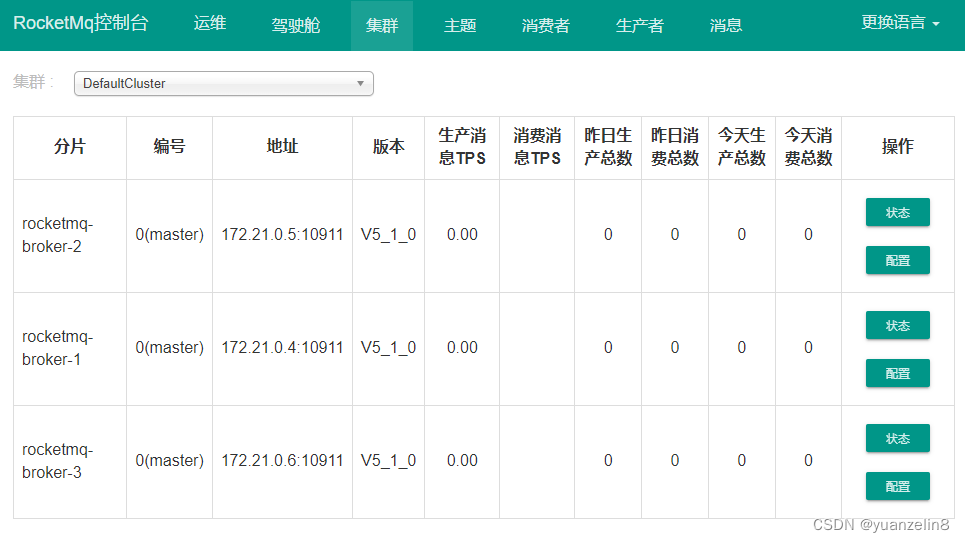Click 0.00 TPS value for rocketmq-broker-3
This screenshot has height=542, width=965.
point(462,461)
